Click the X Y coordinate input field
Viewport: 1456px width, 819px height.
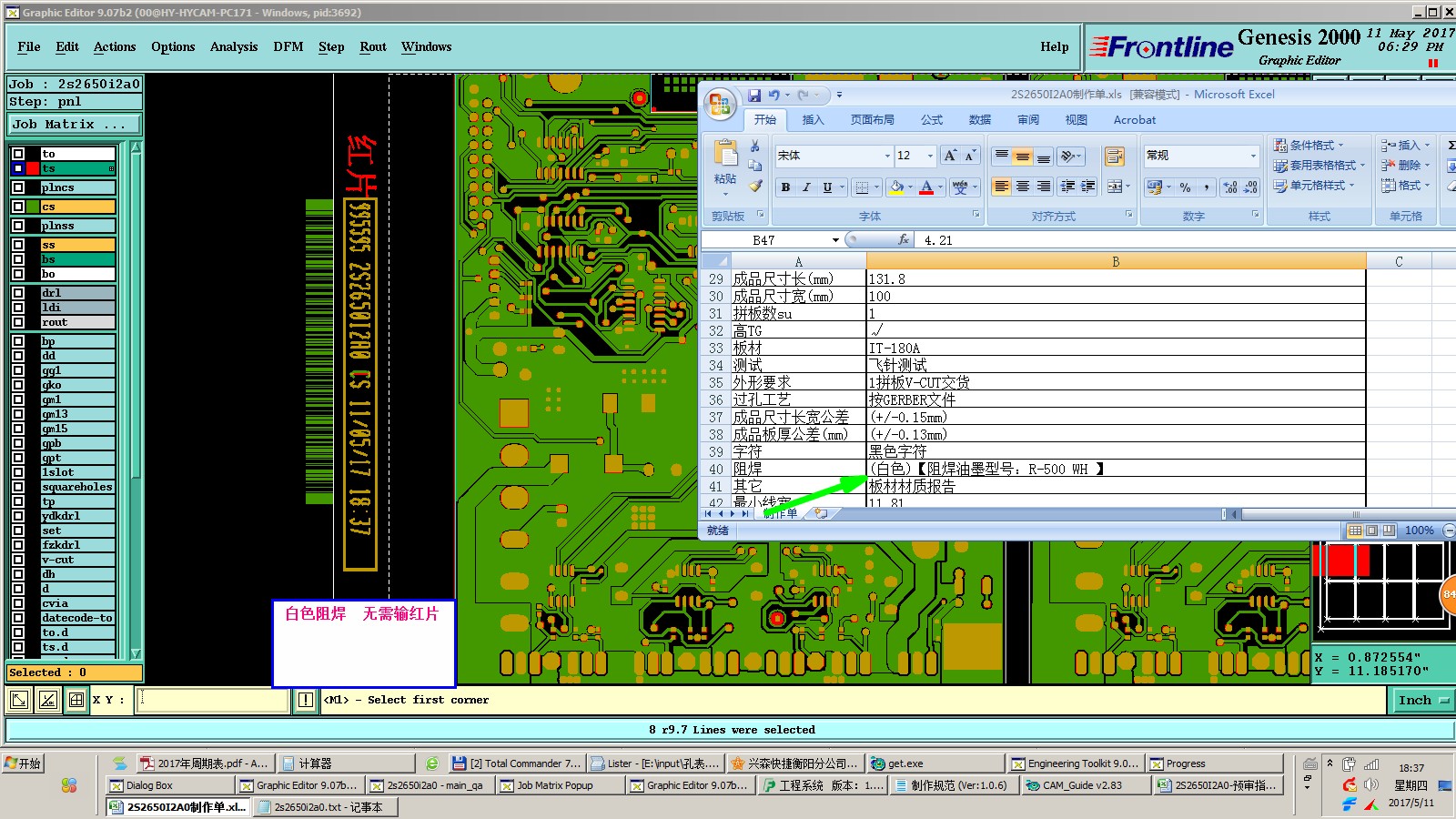coord(213,700)
